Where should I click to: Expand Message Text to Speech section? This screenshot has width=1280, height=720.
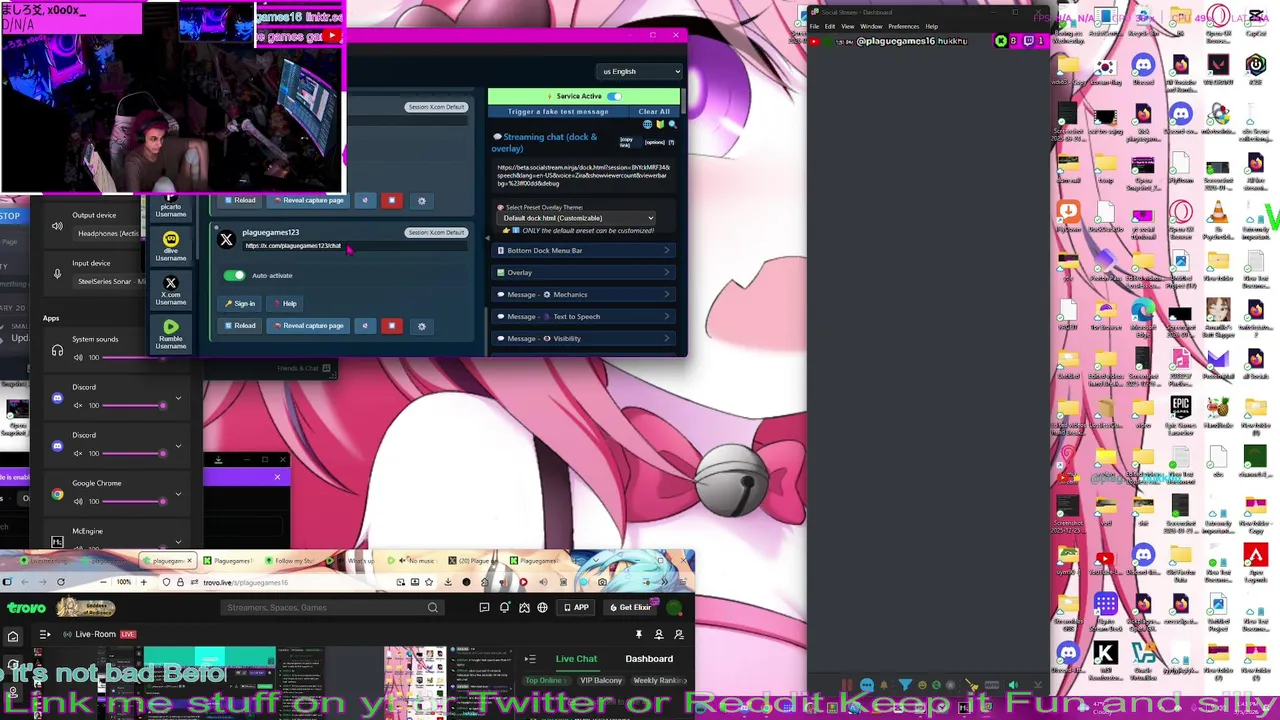(x=585, y=316)
